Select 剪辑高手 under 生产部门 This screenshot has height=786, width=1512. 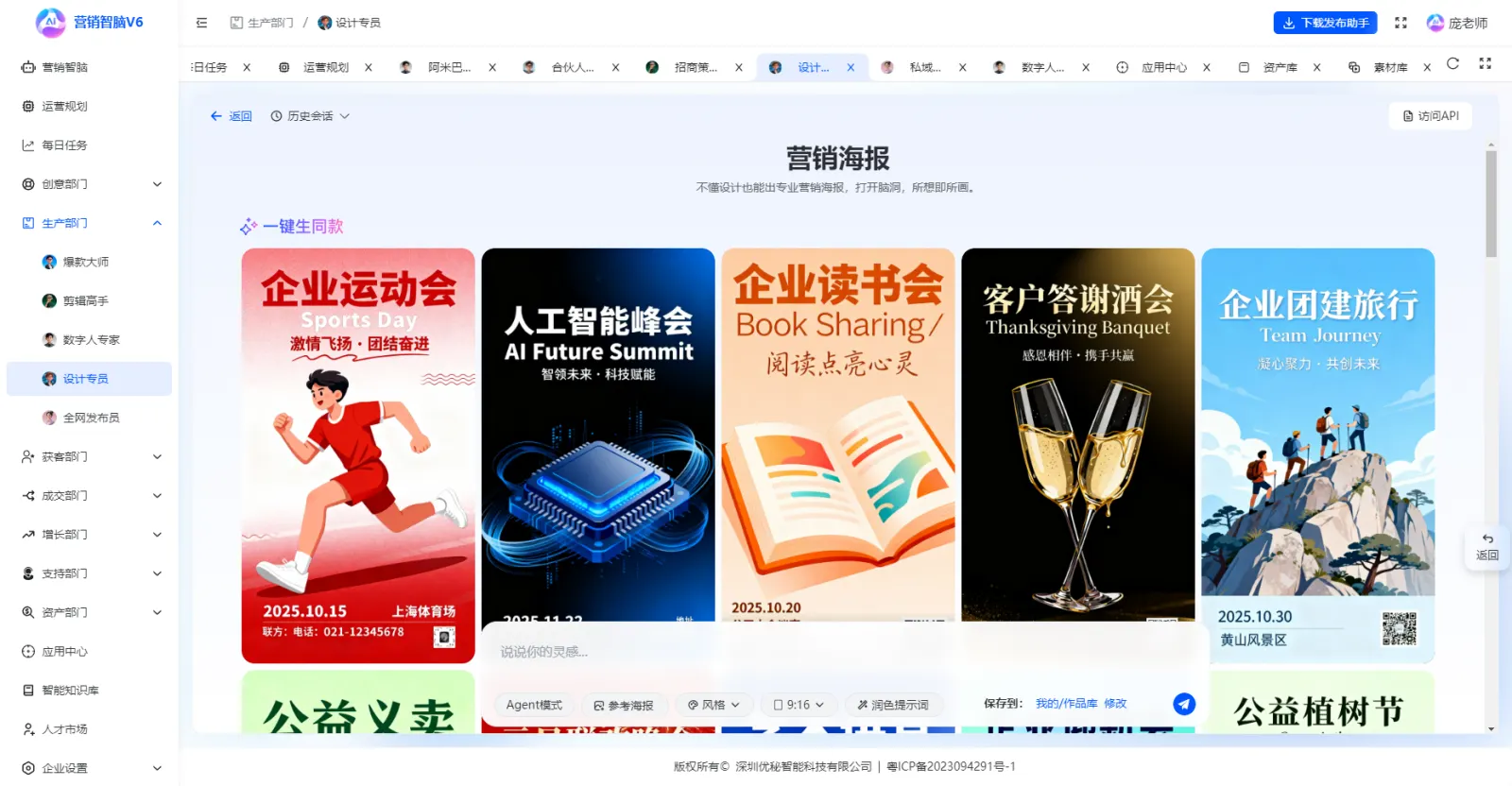90,300
